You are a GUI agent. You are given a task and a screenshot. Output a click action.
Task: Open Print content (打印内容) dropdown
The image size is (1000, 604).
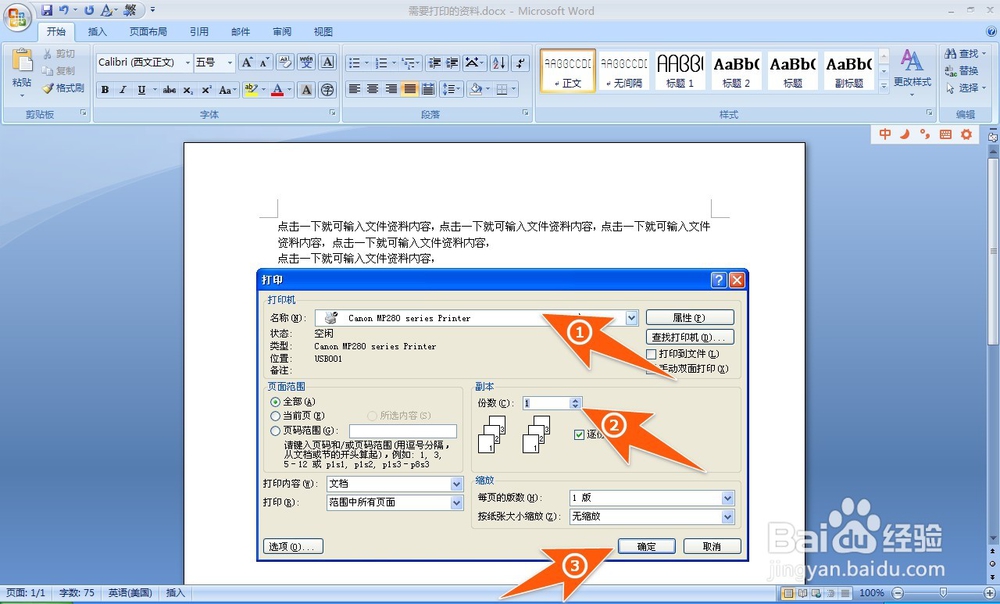[x=457, y=484]
